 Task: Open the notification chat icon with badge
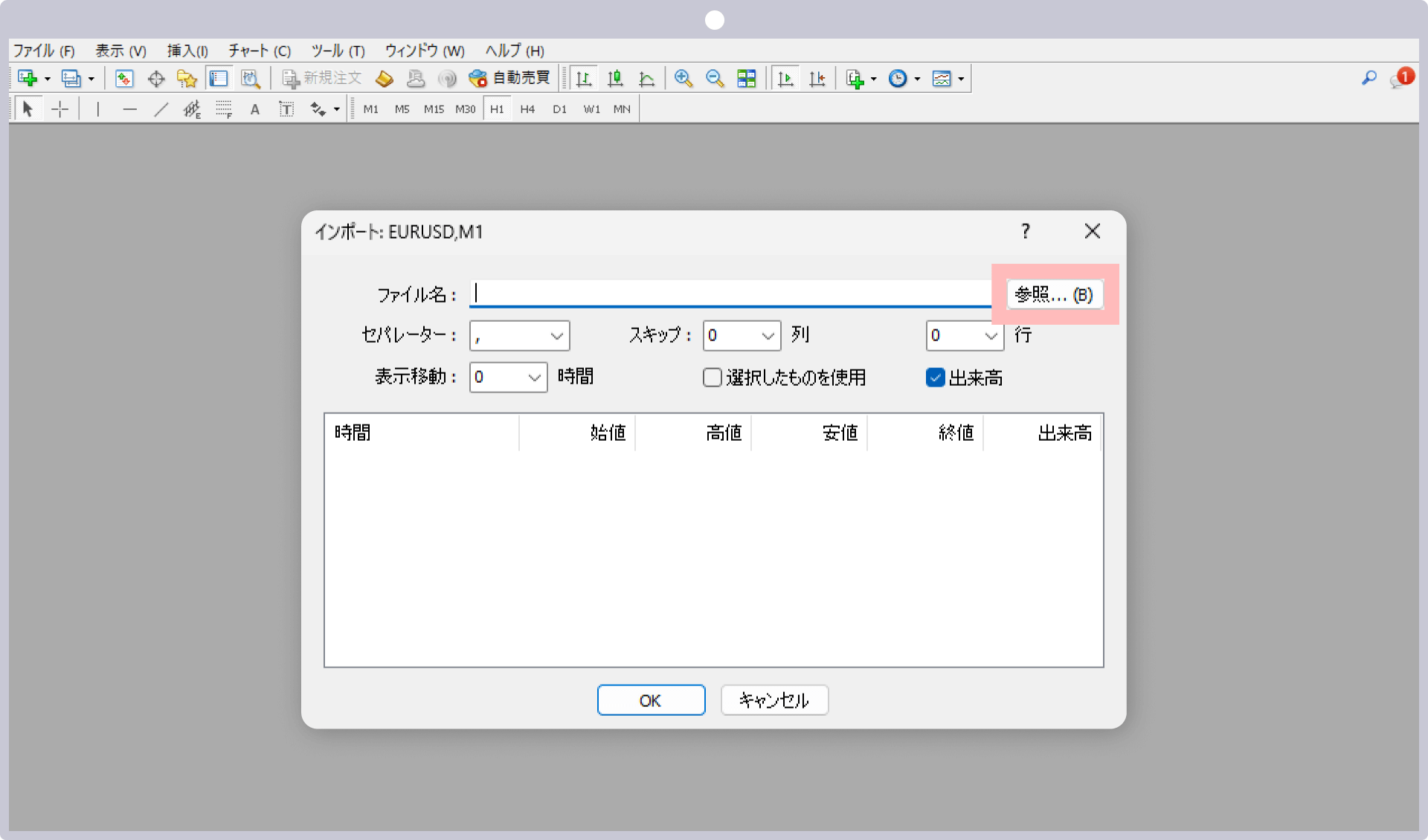1400,78
